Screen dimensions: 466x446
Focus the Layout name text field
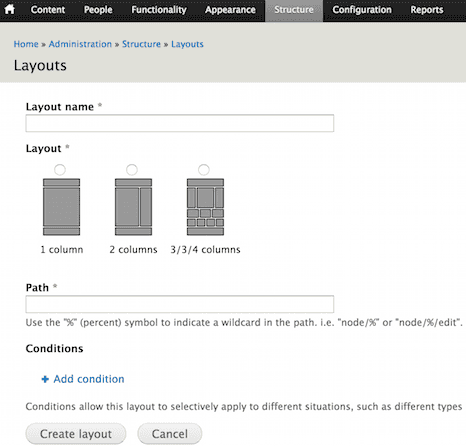pos(180,123)
